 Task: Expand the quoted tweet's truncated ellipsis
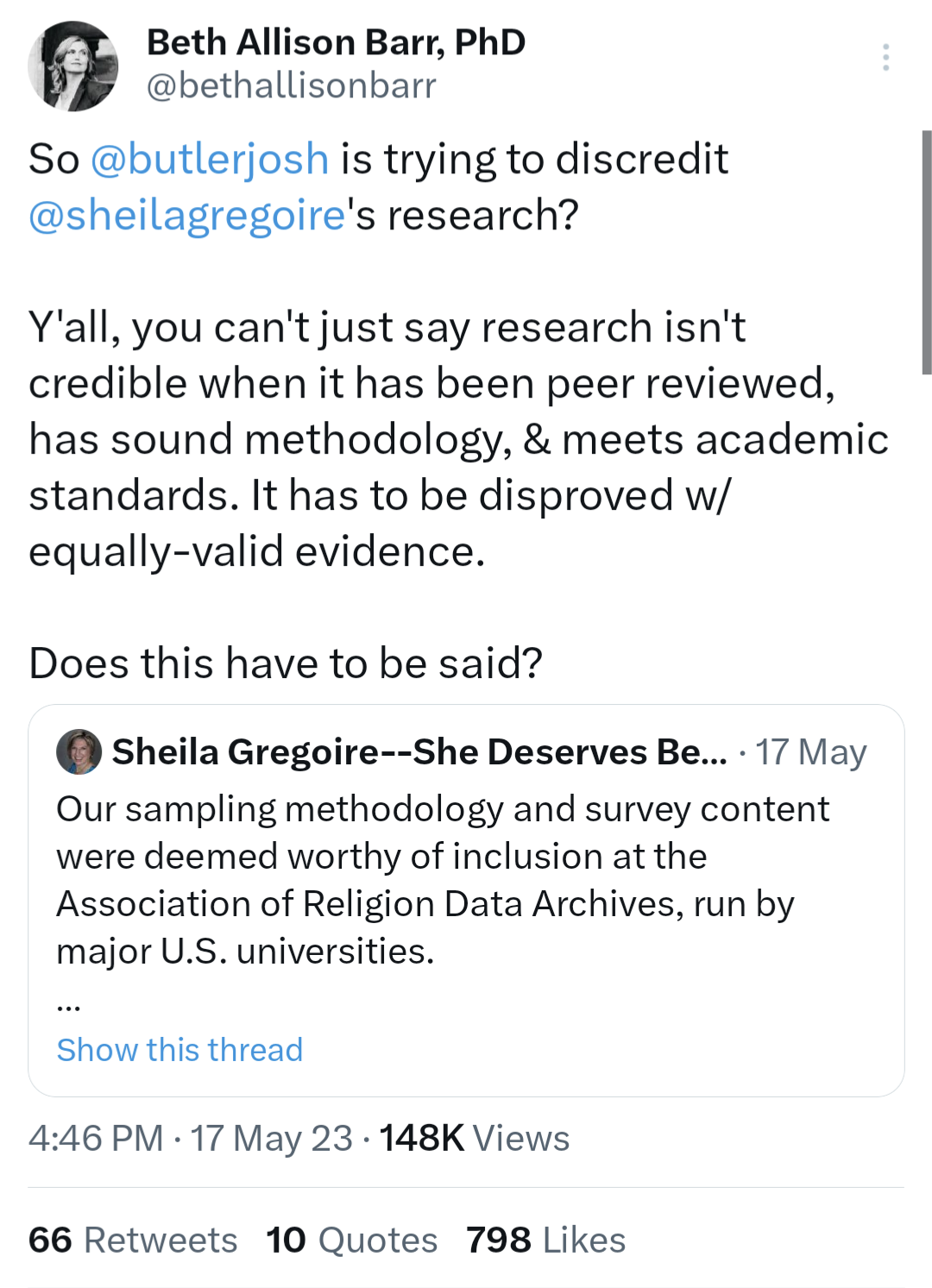click(68, 1003)
